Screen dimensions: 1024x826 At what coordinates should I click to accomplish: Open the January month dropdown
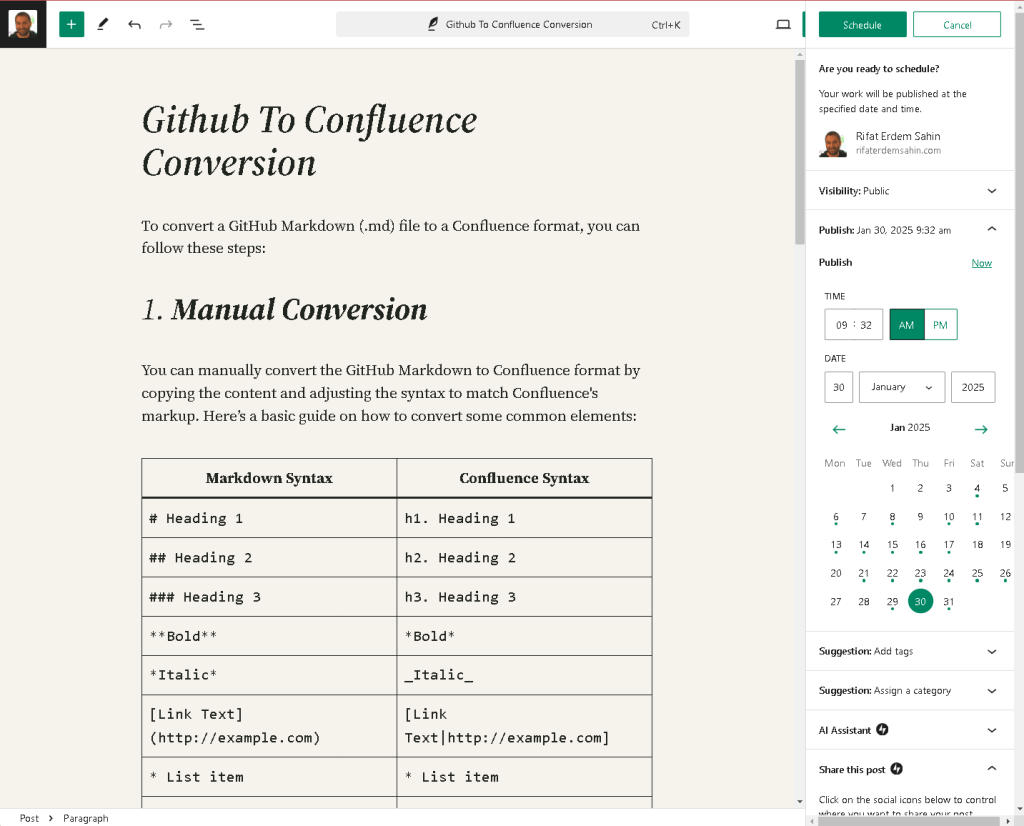click(902, 387)
